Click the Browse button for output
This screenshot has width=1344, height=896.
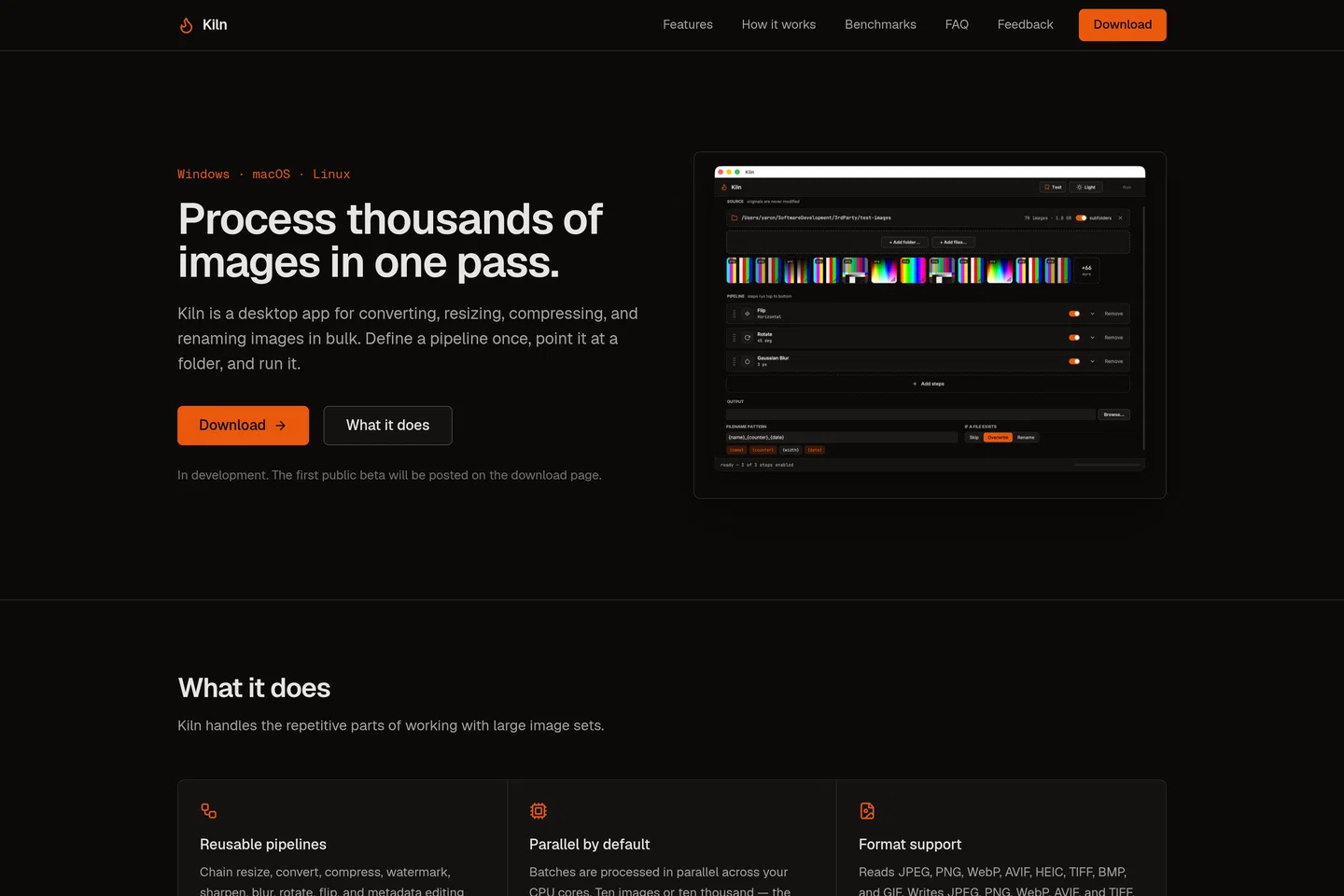click(x=1113, y=414)
